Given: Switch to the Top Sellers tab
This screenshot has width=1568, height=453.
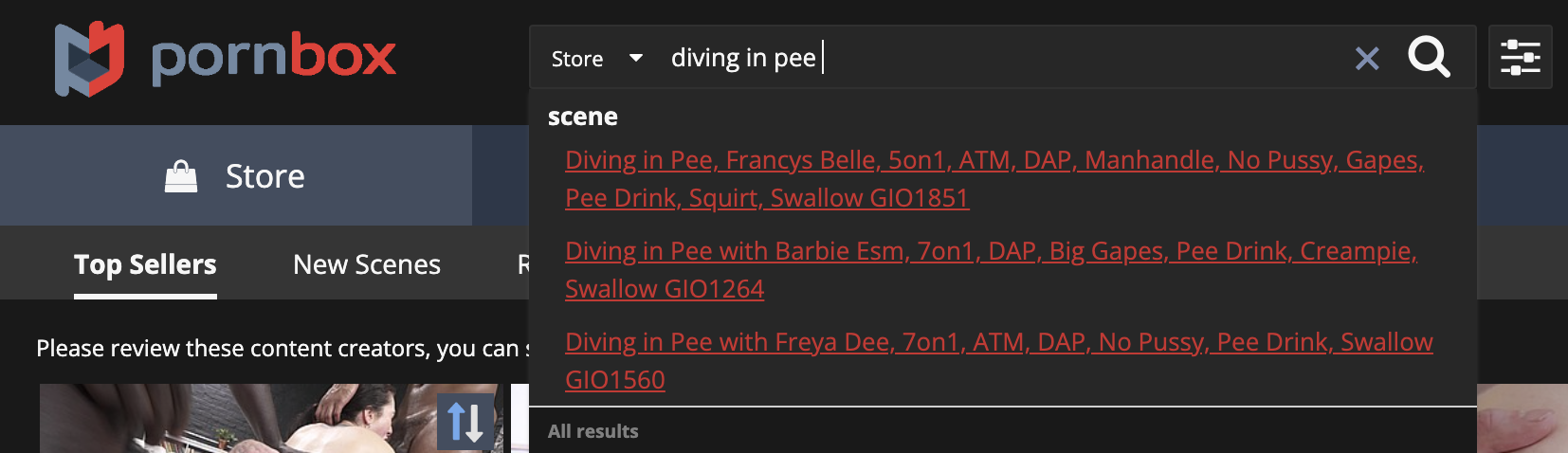Looking at the screenshot, I should (x=145, y=264).
